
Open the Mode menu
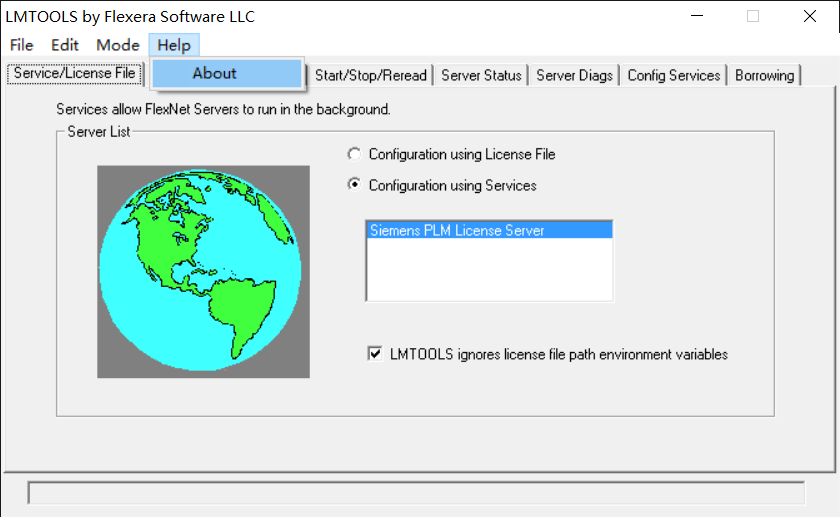click(118, 45)
